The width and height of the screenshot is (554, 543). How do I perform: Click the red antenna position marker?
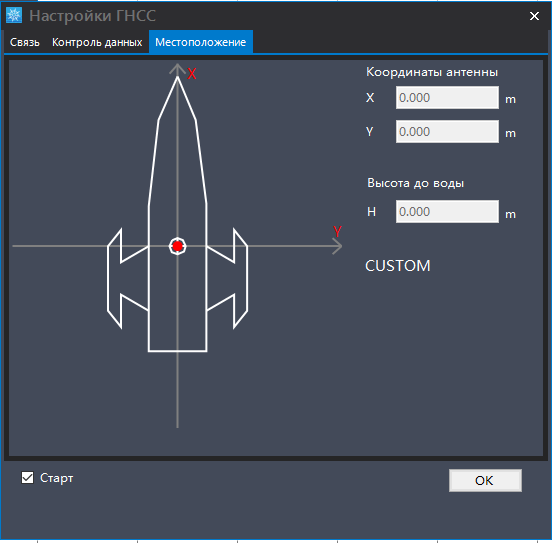coord(178,246)
